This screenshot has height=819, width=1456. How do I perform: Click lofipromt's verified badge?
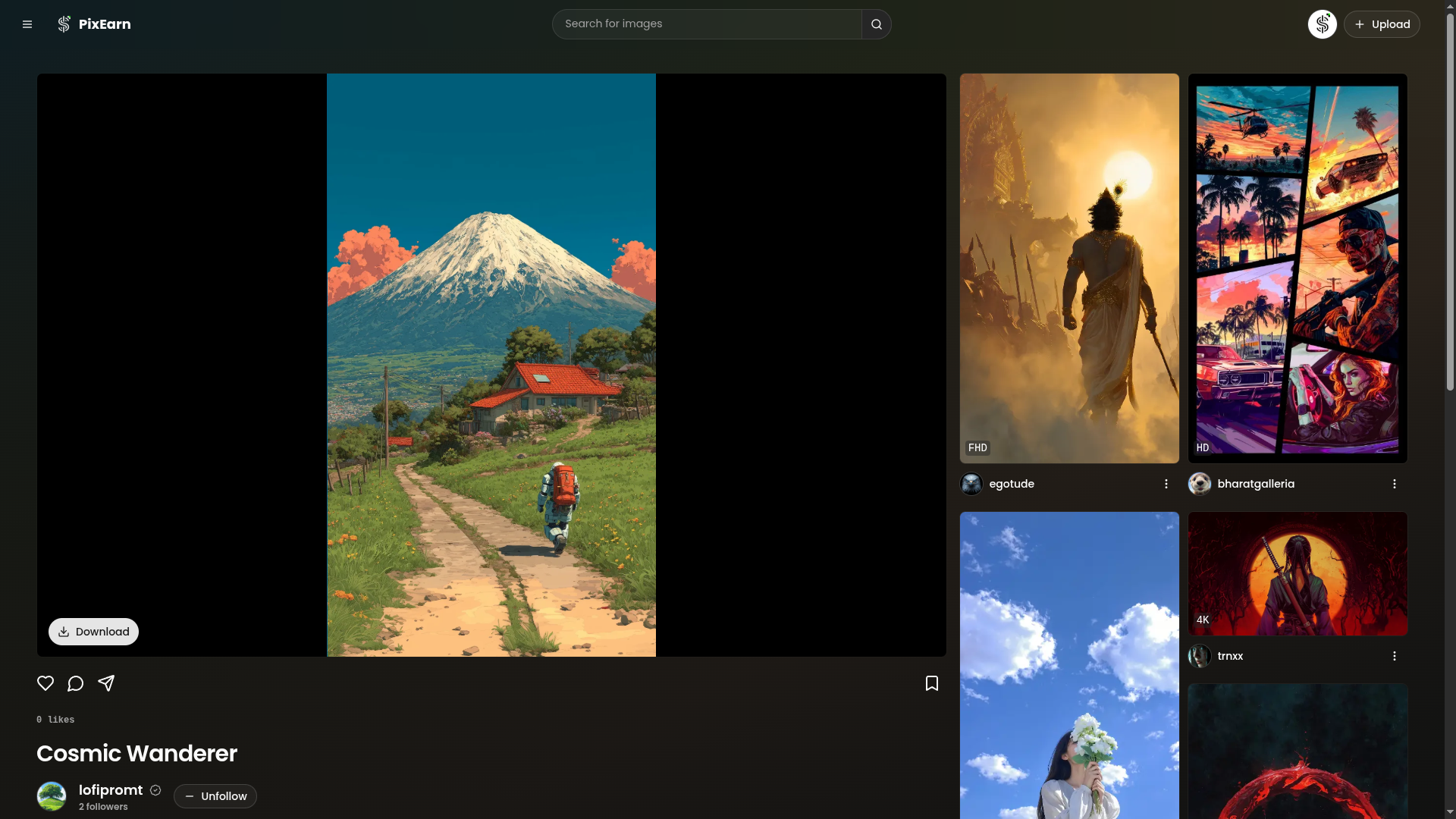(x=155, y=789)
